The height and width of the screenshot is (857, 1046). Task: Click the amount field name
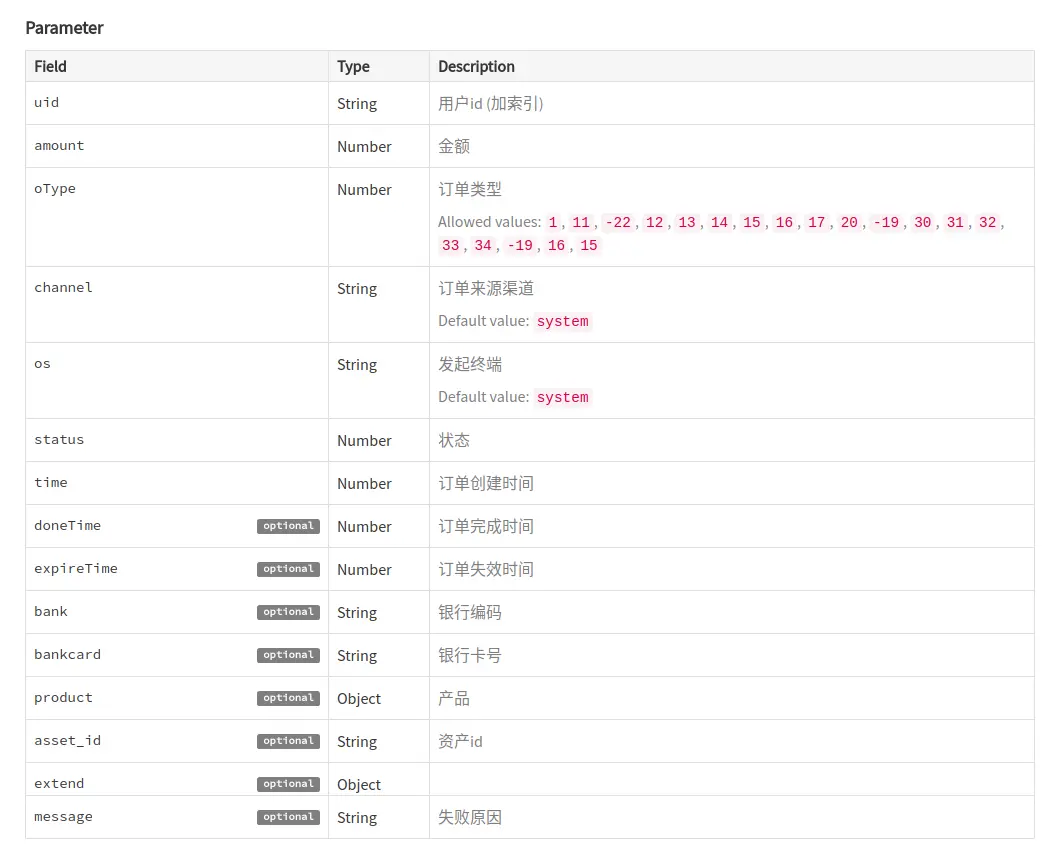59,146
